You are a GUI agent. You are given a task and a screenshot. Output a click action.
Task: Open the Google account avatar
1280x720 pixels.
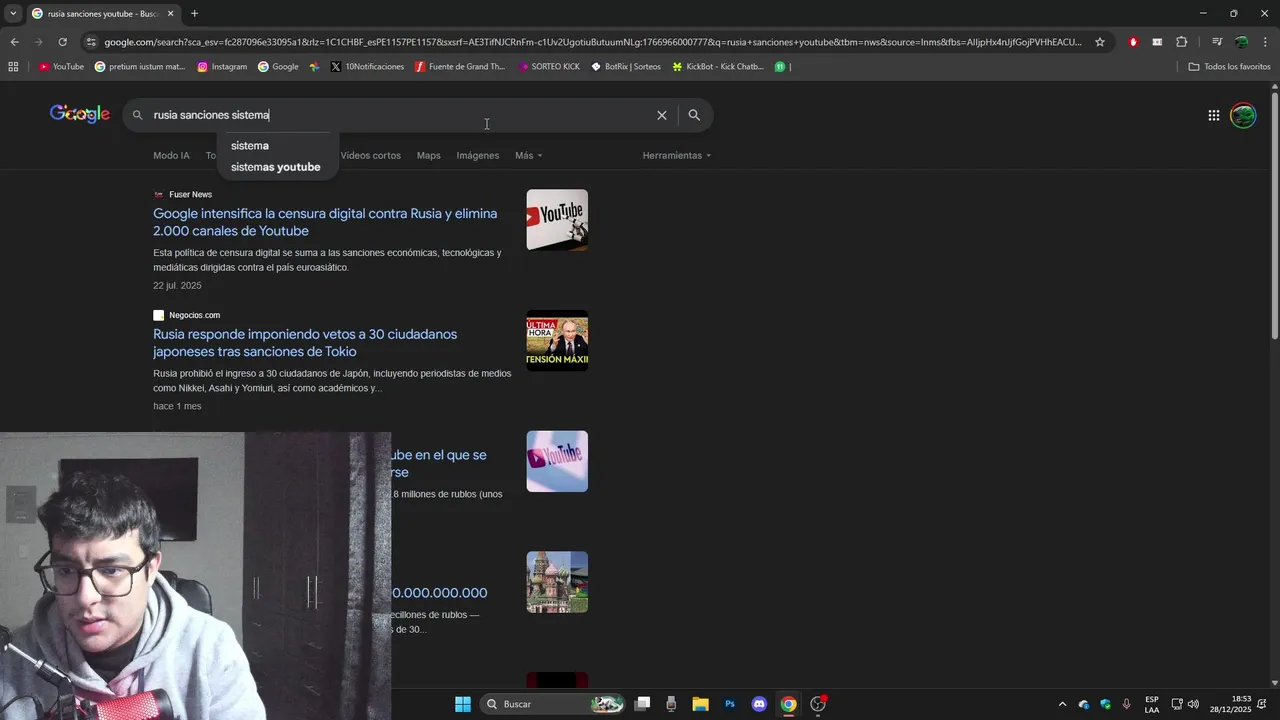[x=1243, y=115]
